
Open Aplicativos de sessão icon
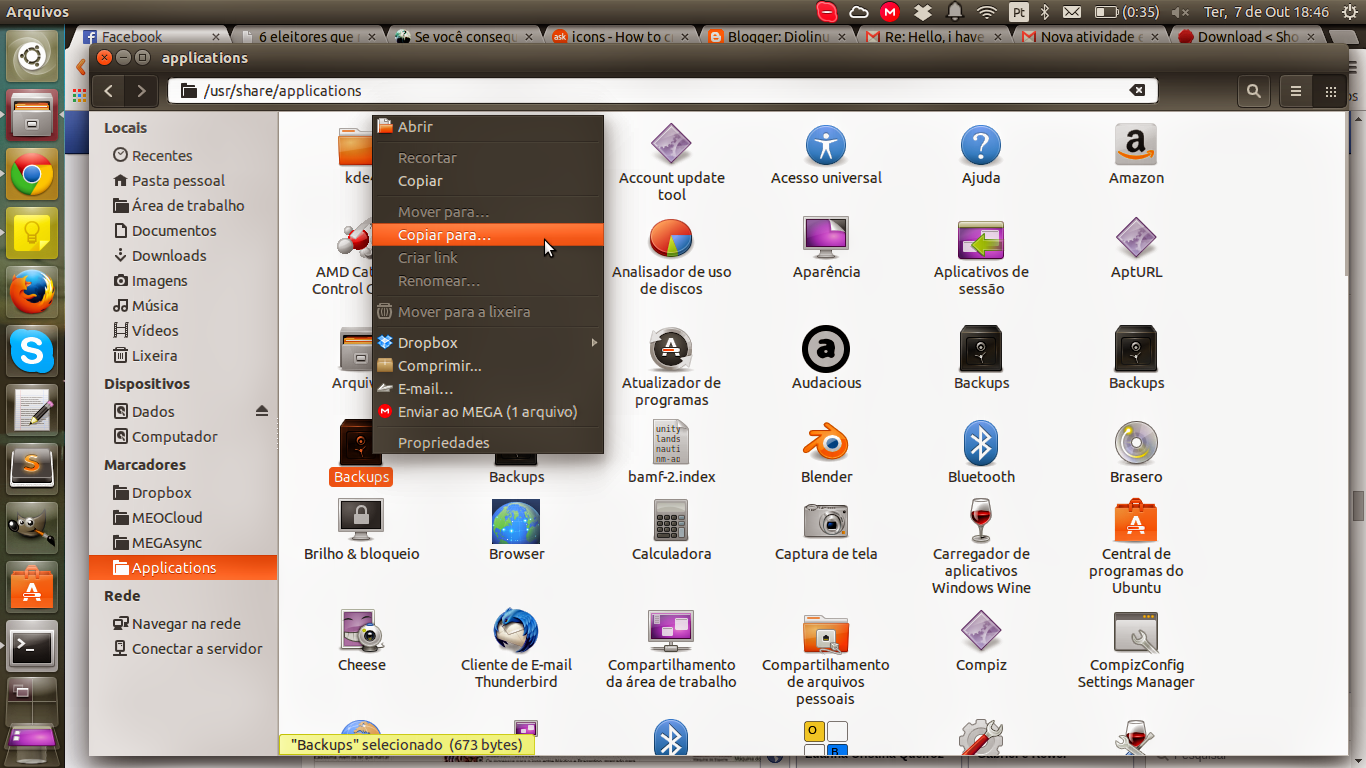[x=981, y=240]
